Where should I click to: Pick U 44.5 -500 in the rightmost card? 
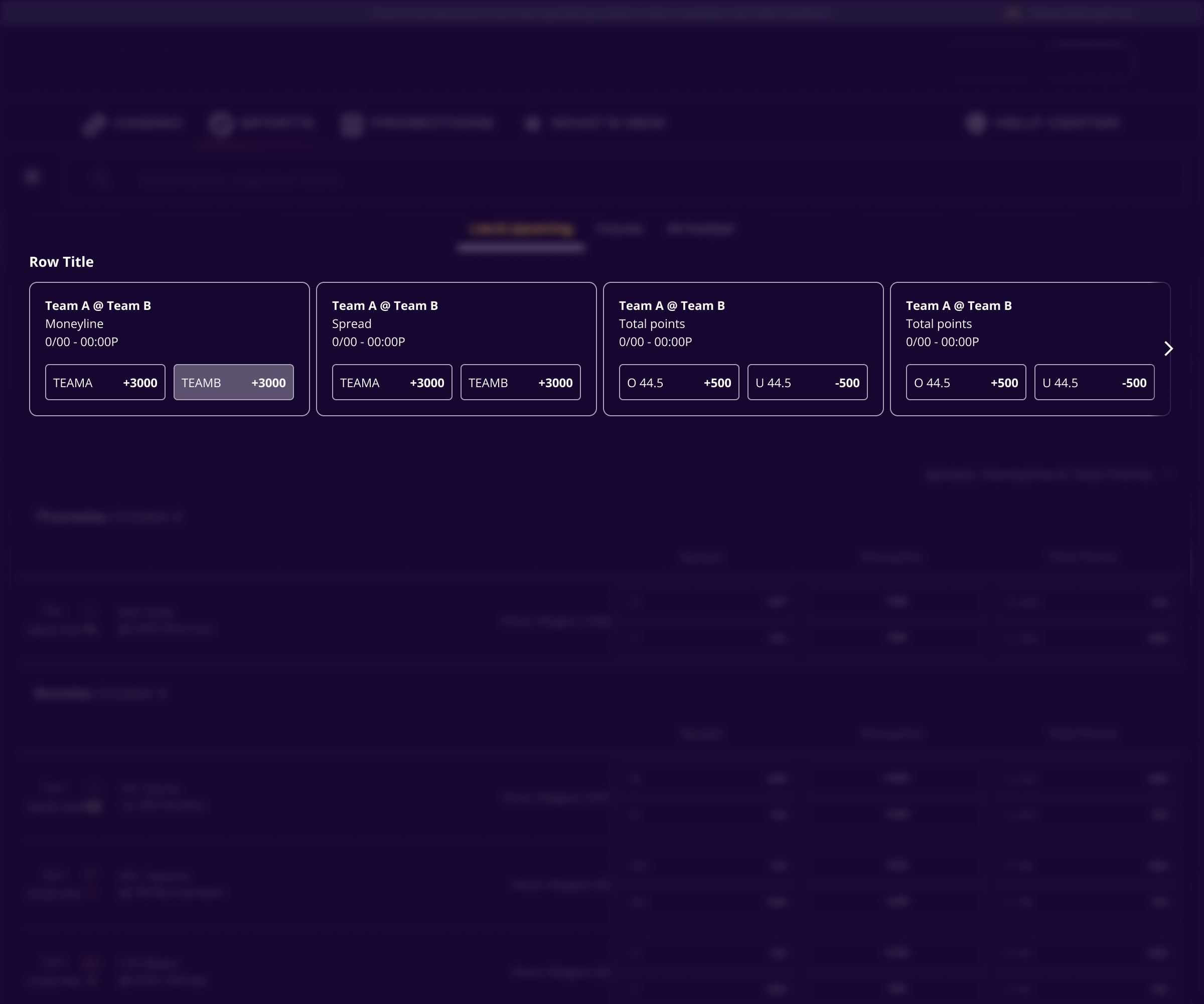click(1094, 382)
